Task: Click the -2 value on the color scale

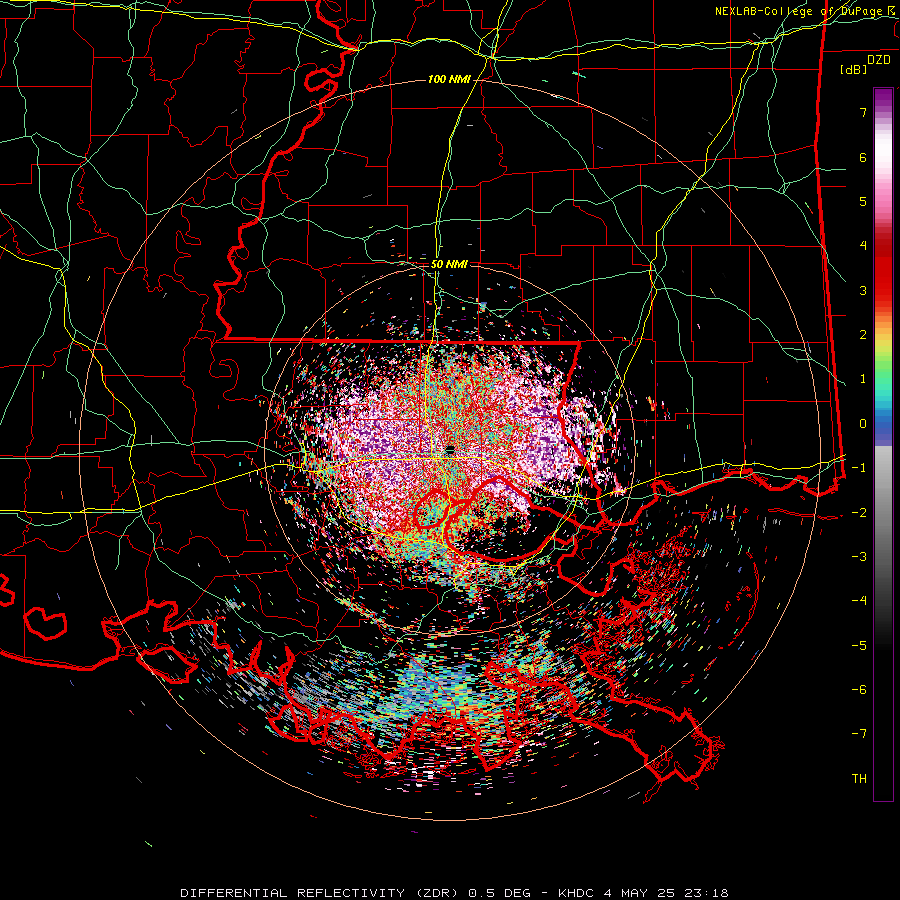Action: pyautogui.click(x=859, y=513)
